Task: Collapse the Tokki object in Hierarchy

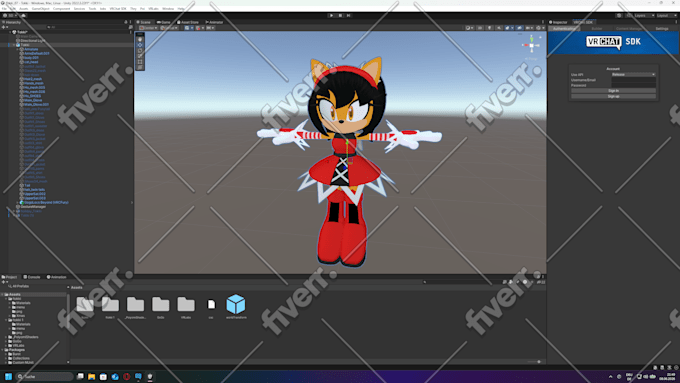Action: (13, 45)
